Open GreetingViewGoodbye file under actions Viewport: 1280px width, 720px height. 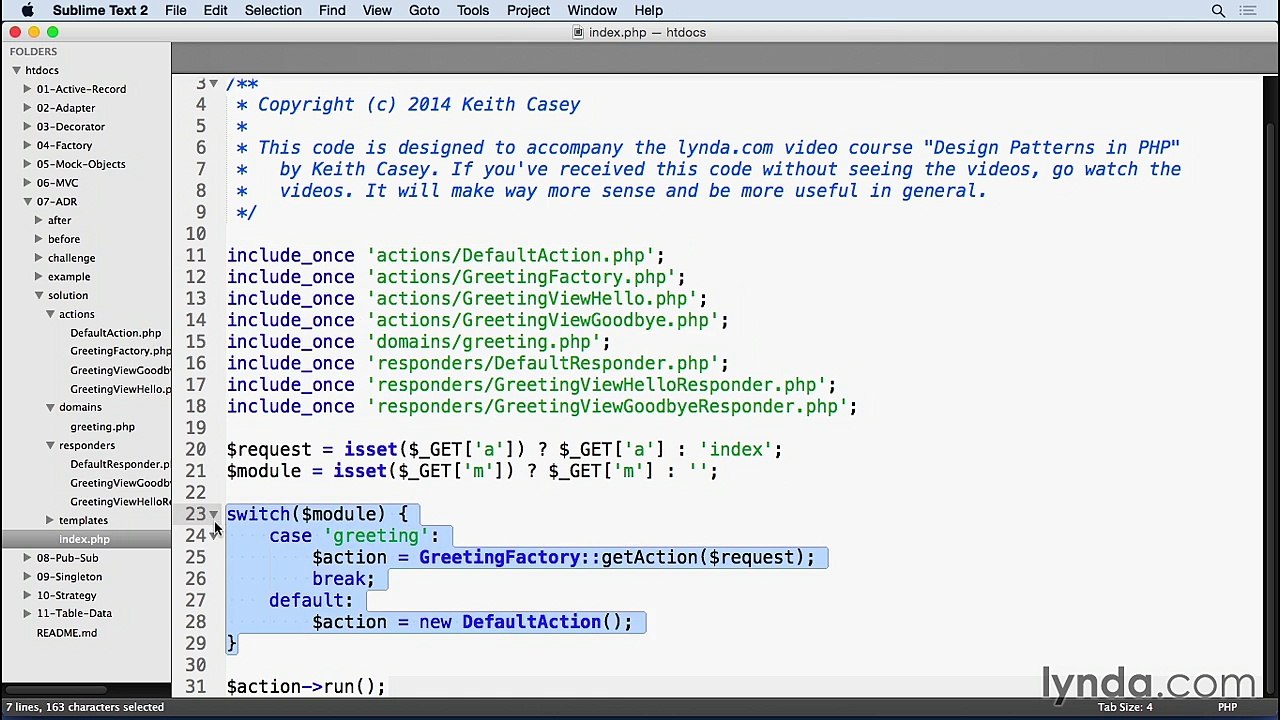click(x=120, y=370)
